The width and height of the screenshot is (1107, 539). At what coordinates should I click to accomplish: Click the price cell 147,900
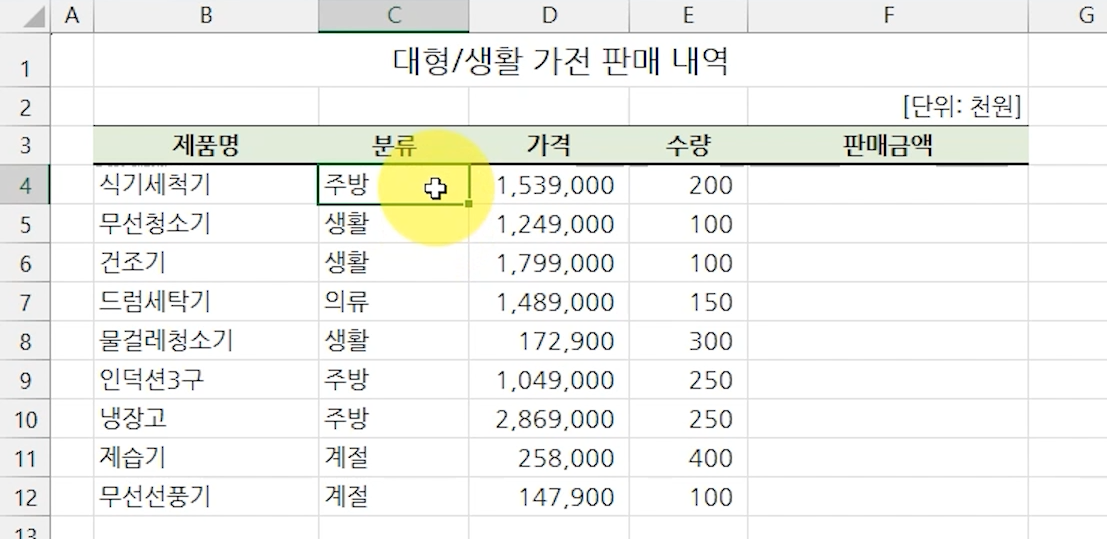coord(549,497)
